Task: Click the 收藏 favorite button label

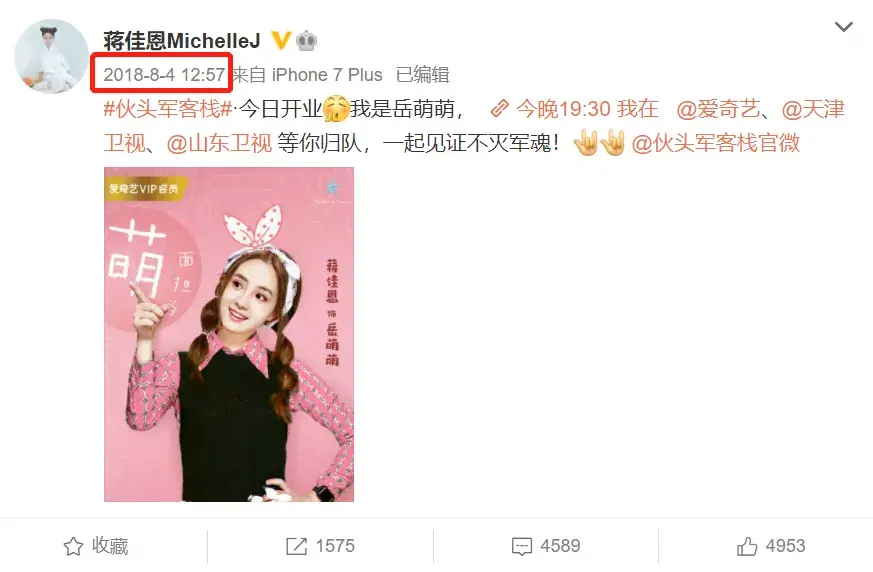Action: (110, 546)
